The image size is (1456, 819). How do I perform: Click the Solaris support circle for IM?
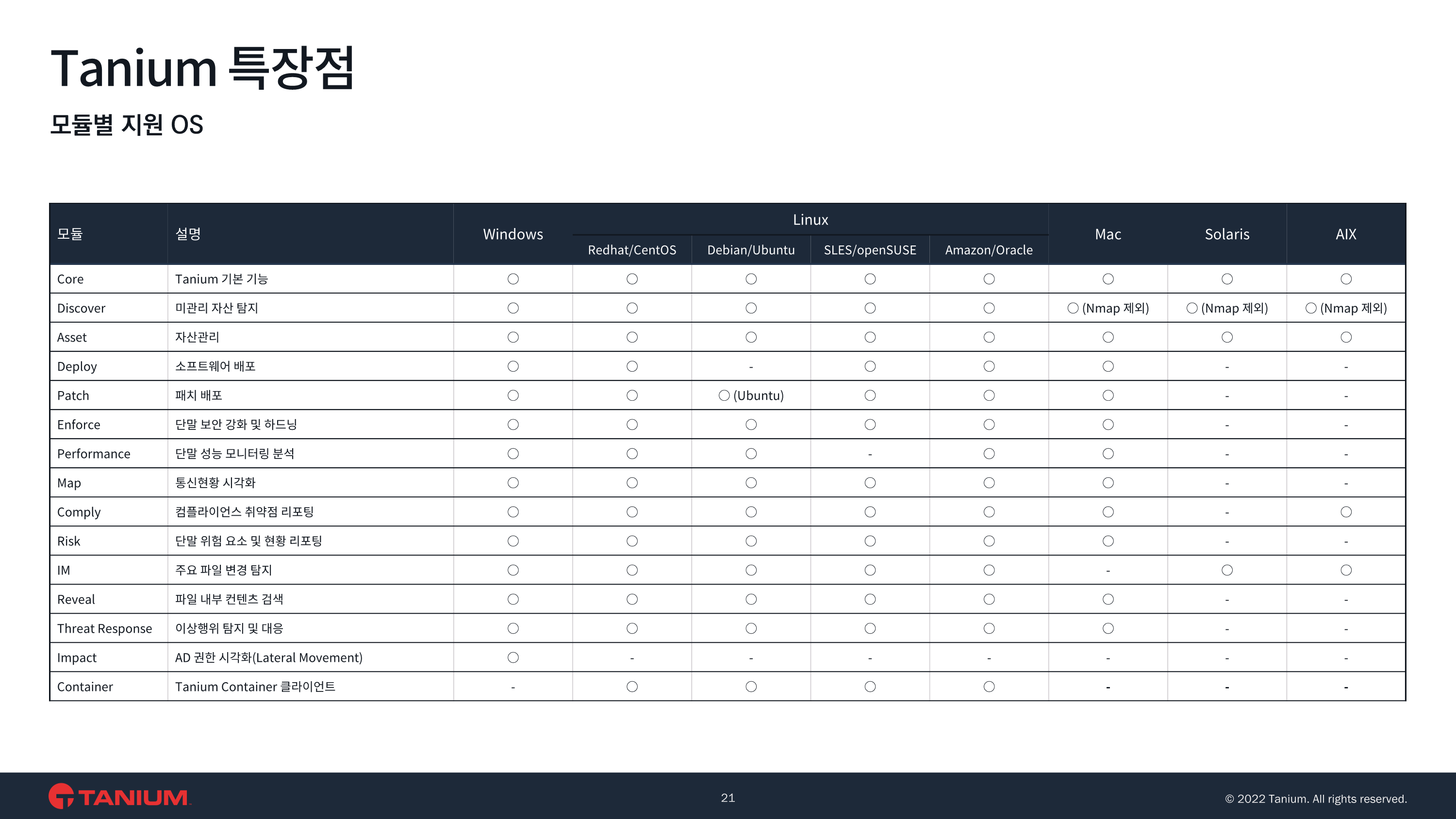(1226, 570)
